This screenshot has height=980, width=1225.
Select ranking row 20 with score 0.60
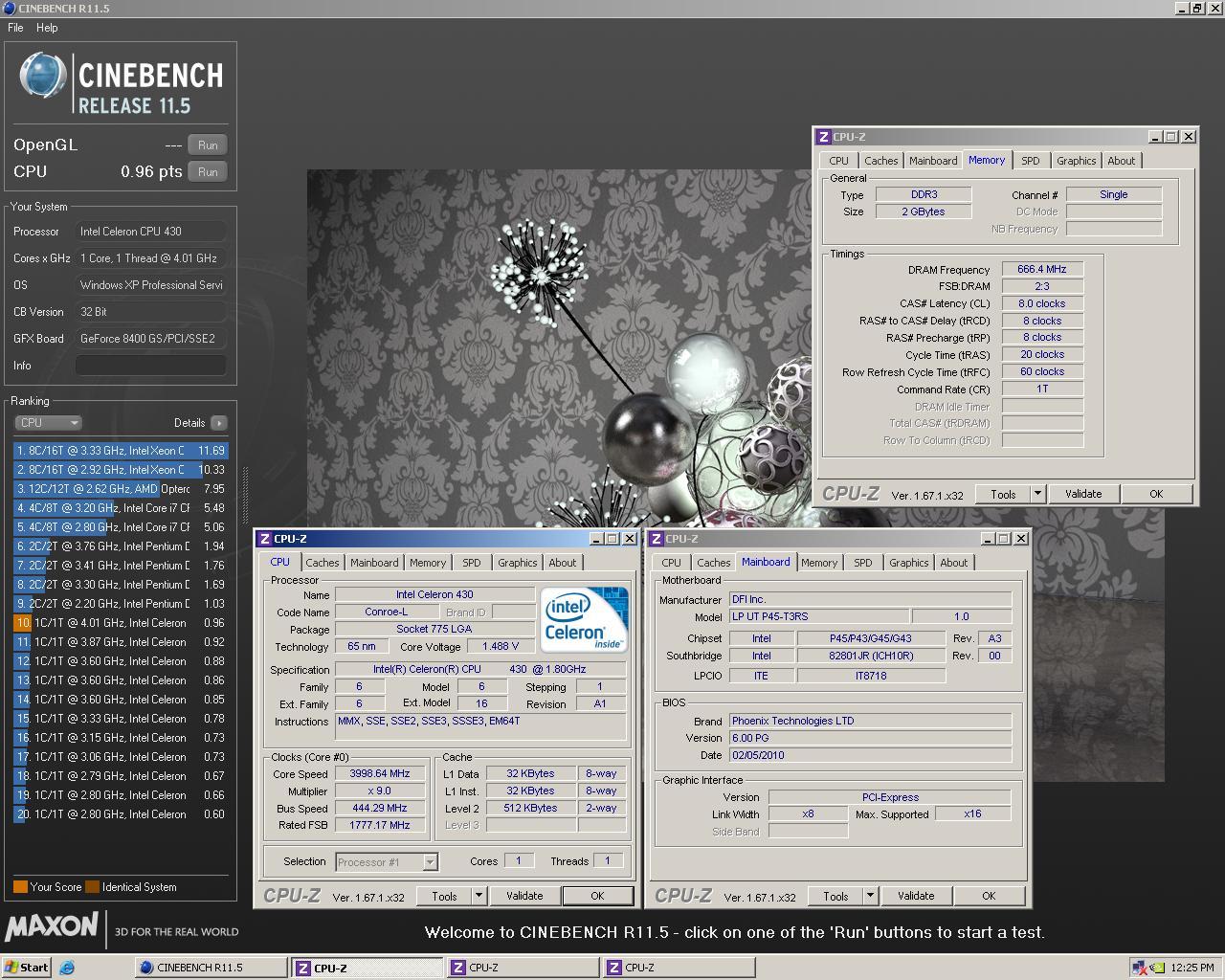(121, 814)
